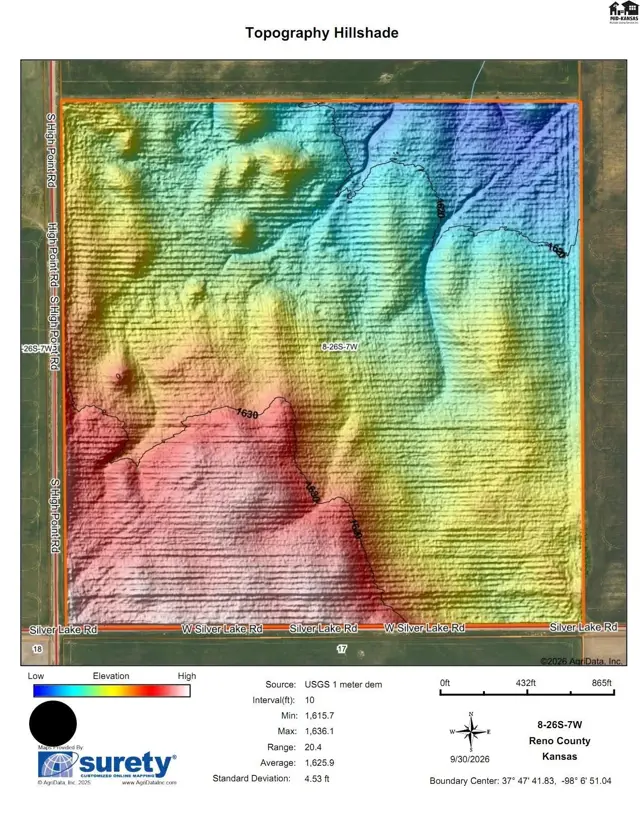Click the Topography Hillshade title
640x828 pixels.
[322, 33]
